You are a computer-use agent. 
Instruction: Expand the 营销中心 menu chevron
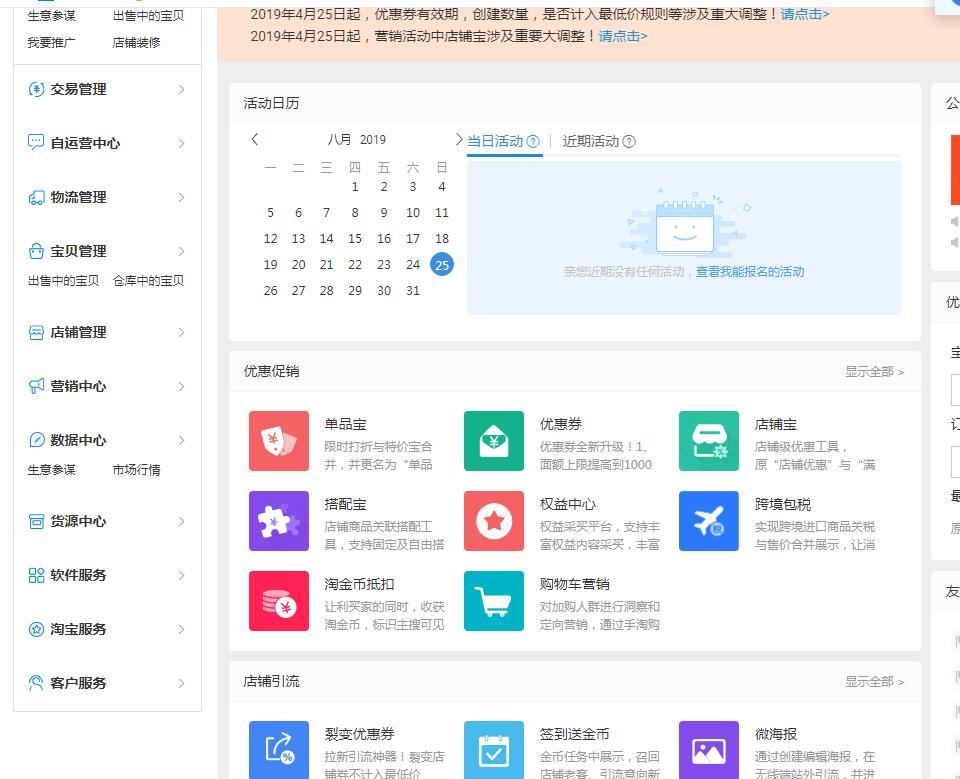[181, 386]
